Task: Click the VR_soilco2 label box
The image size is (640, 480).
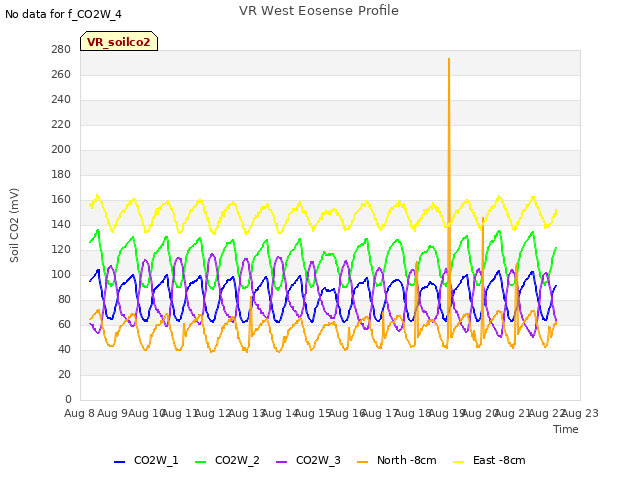Action: (119, 41)
